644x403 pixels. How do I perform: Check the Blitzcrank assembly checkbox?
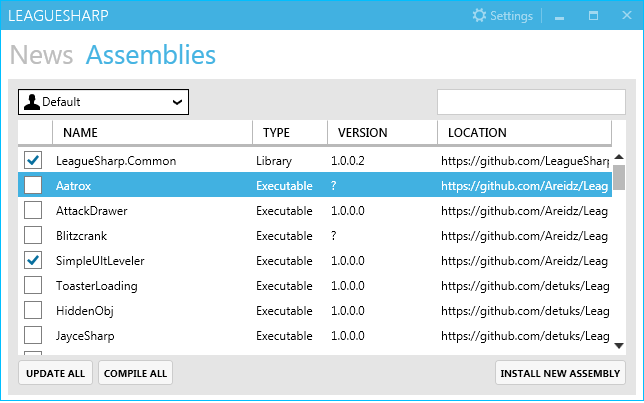(33, 235)
